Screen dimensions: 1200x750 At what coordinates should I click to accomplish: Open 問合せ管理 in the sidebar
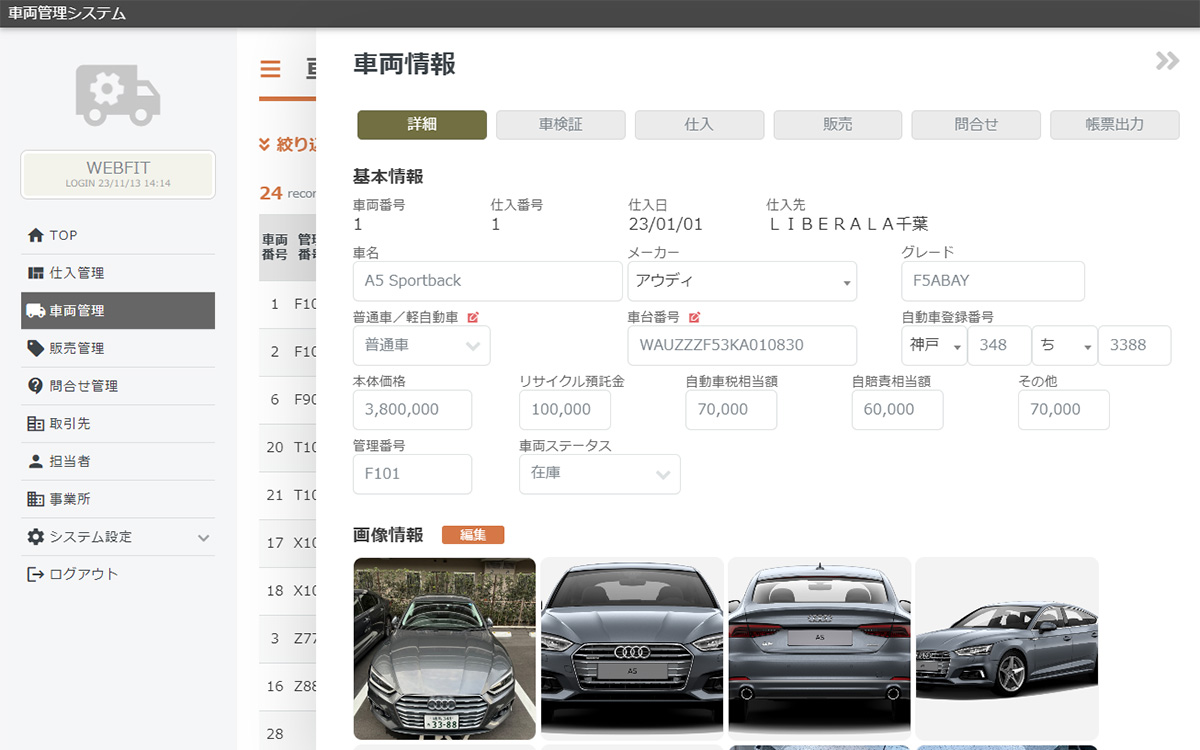coord(118,386)
